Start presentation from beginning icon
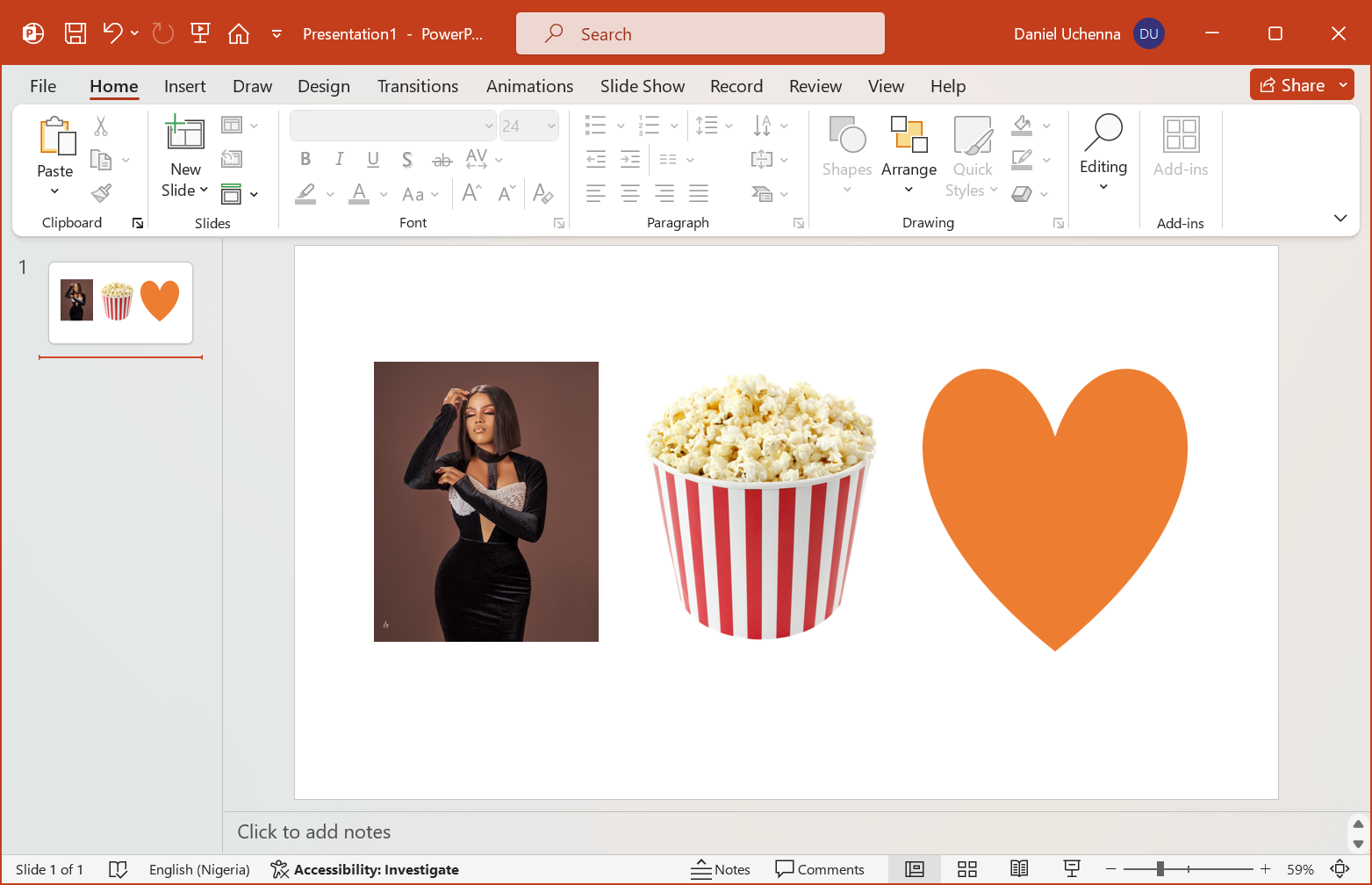Screen dimensions: 1372x885 point(200,34)
